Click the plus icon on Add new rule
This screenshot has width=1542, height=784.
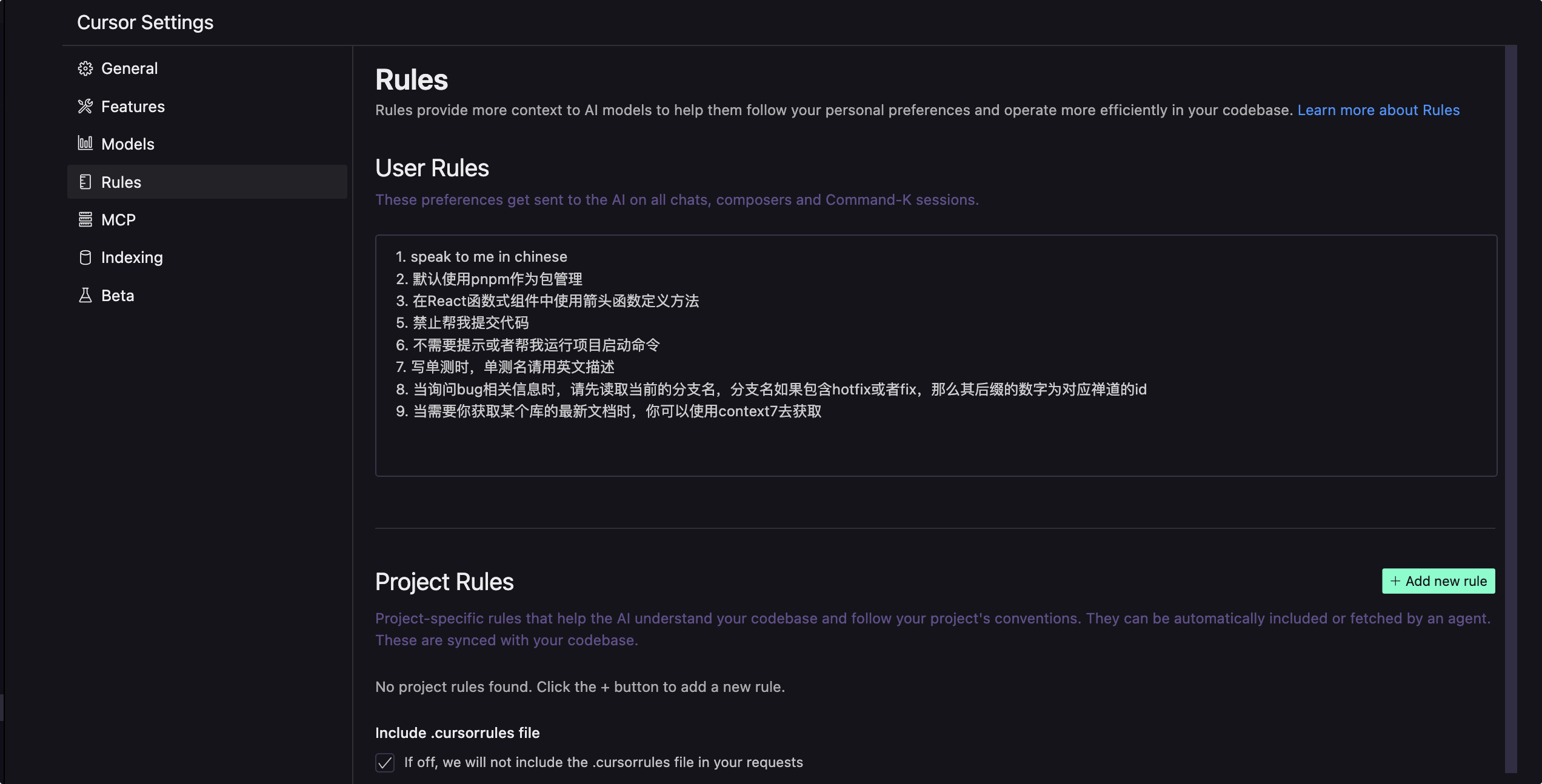1395,581
